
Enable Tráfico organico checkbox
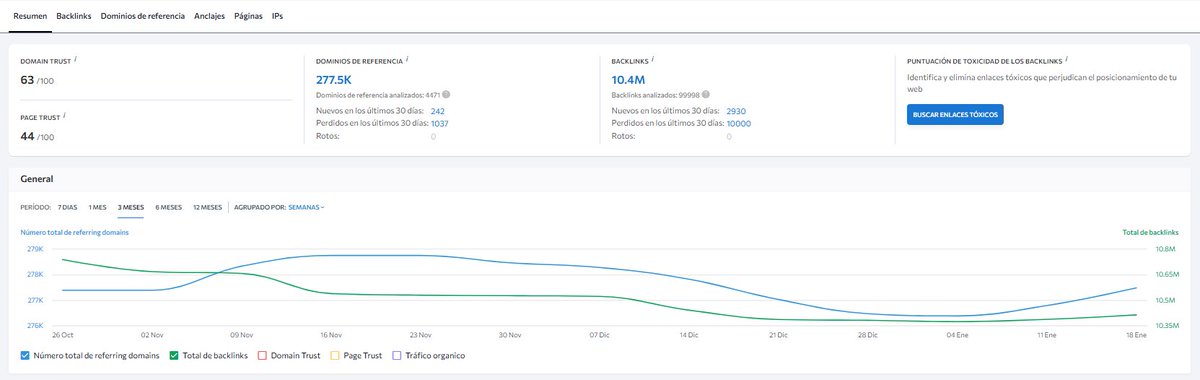point(398,355)
